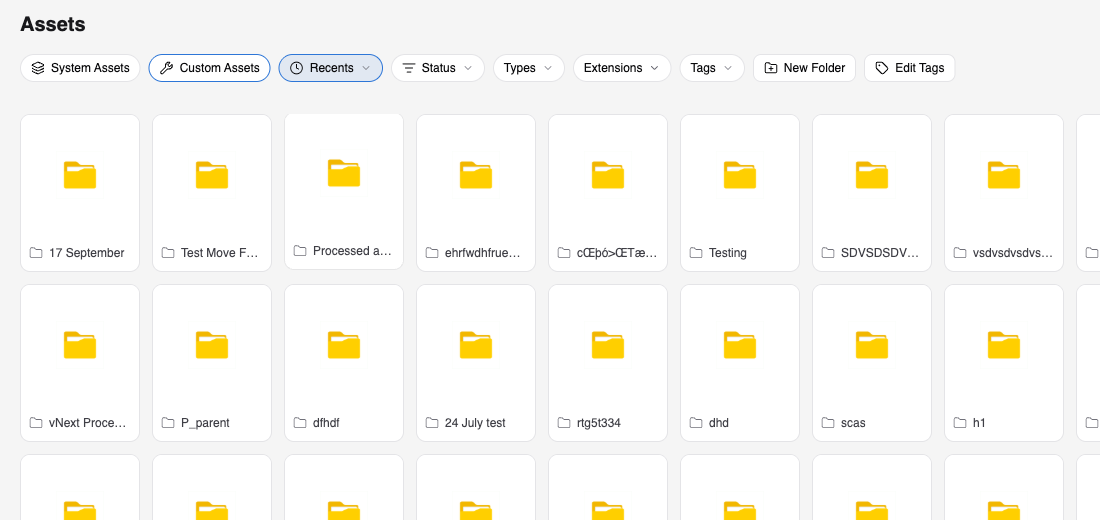Click the Recents clock icon
Screen dimensions: 1100x520
296,68
